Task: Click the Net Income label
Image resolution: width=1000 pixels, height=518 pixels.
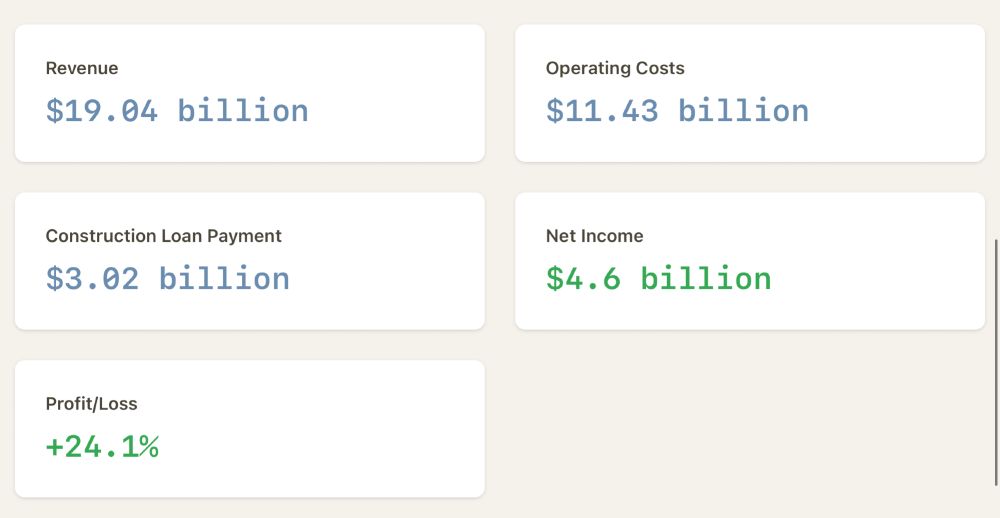Action: pyautogui.click(x=594, y=237)
